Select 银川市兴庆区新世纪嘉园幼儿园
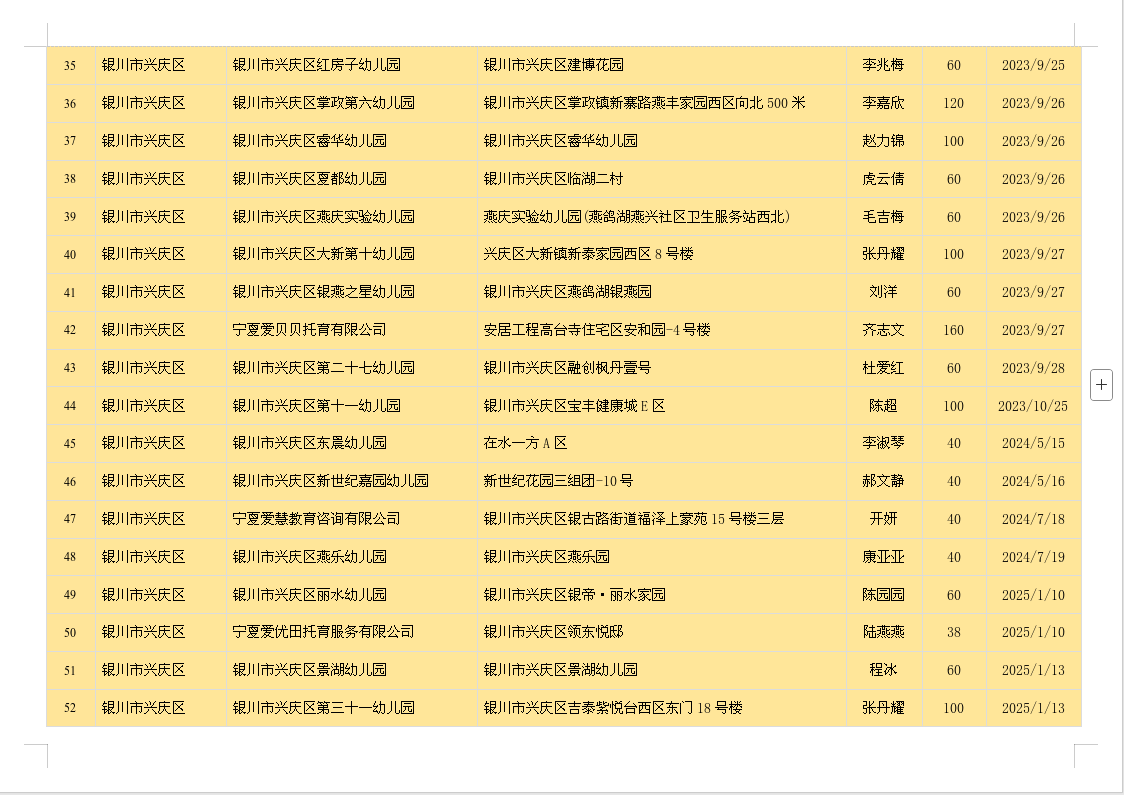 click(330, 482)
